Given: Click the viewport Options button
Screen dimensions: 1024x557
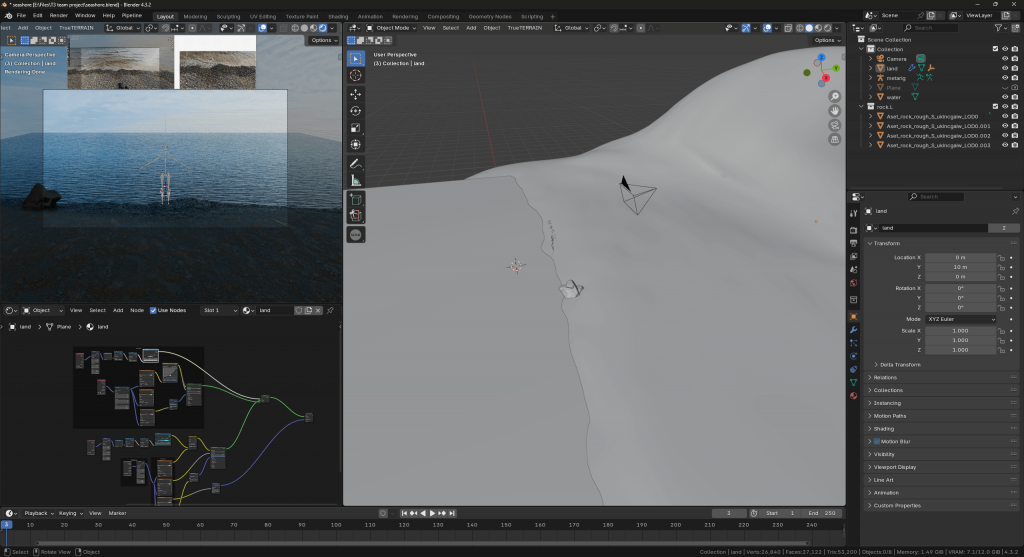Looking at the screenshot, I should point(827,40).
